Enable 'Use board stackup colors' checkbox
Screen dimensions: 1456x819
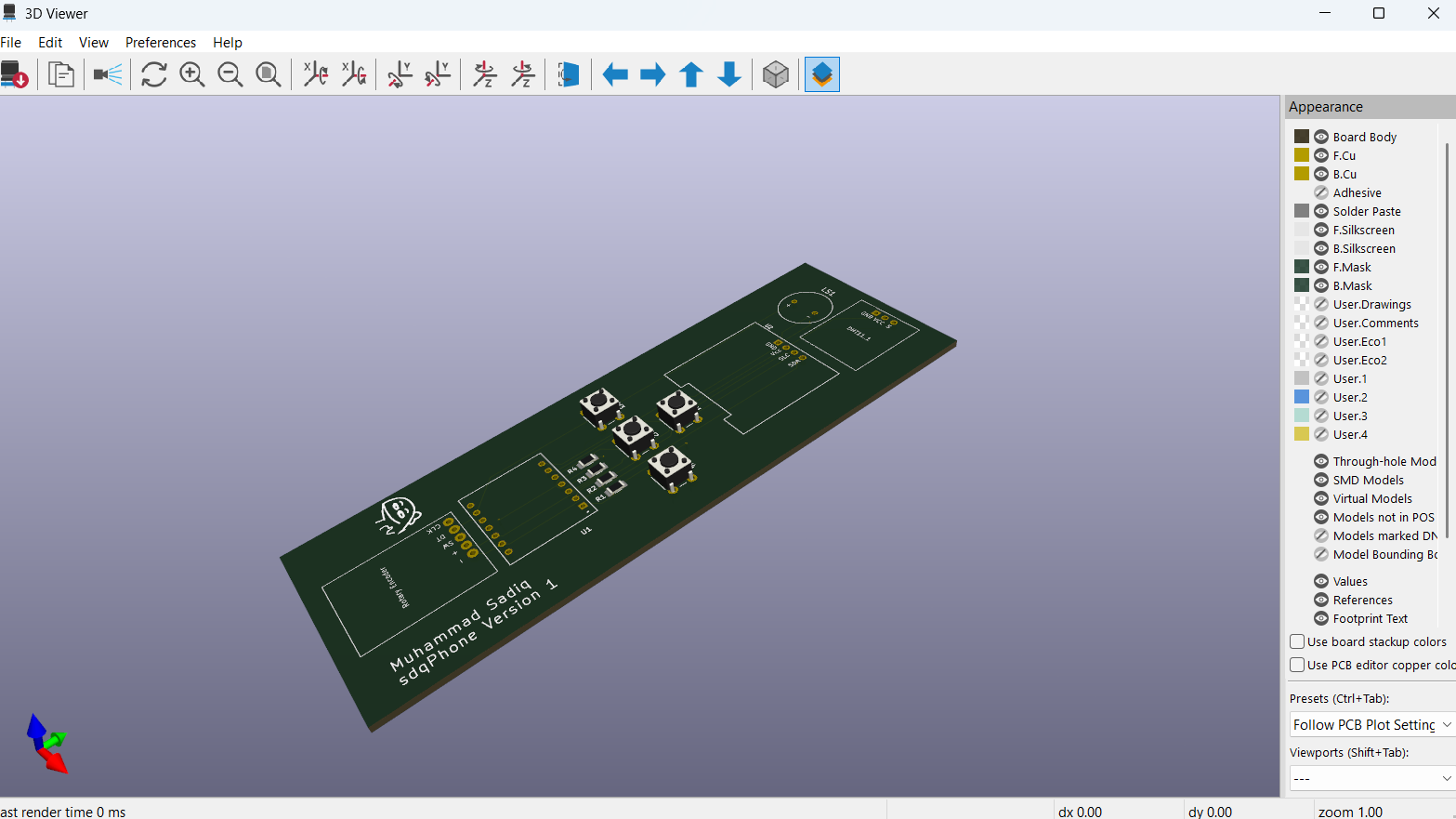[1297, 641]
